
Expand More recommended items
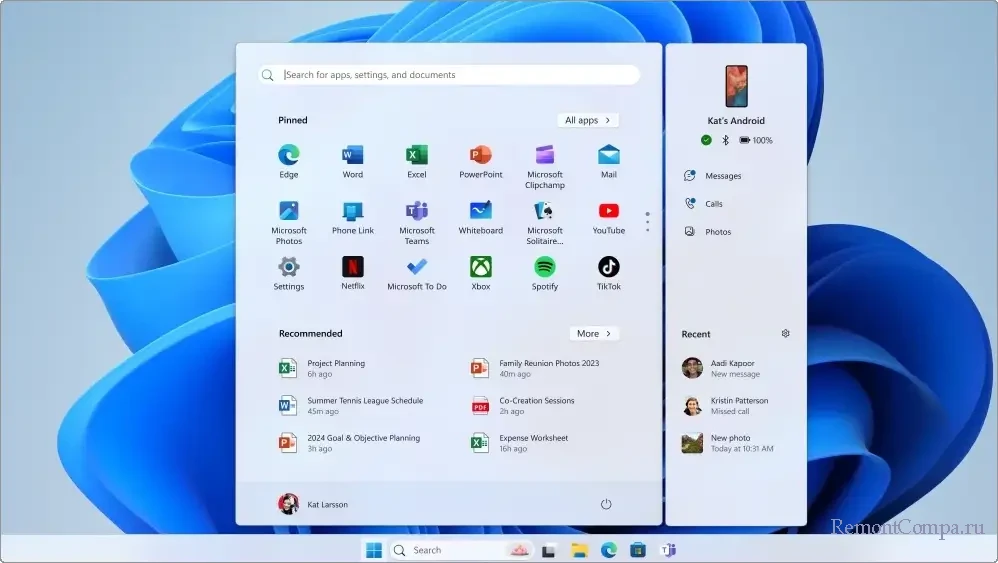click(594, 334)
